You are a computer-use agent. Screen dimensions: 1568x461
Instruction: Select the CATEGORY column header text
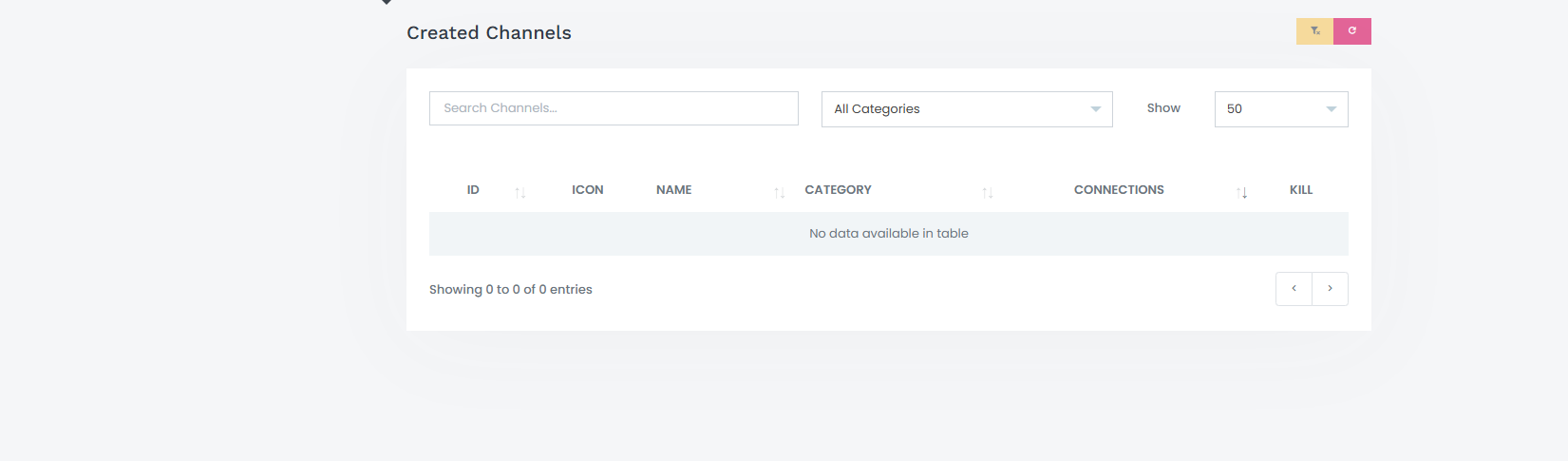838,190
